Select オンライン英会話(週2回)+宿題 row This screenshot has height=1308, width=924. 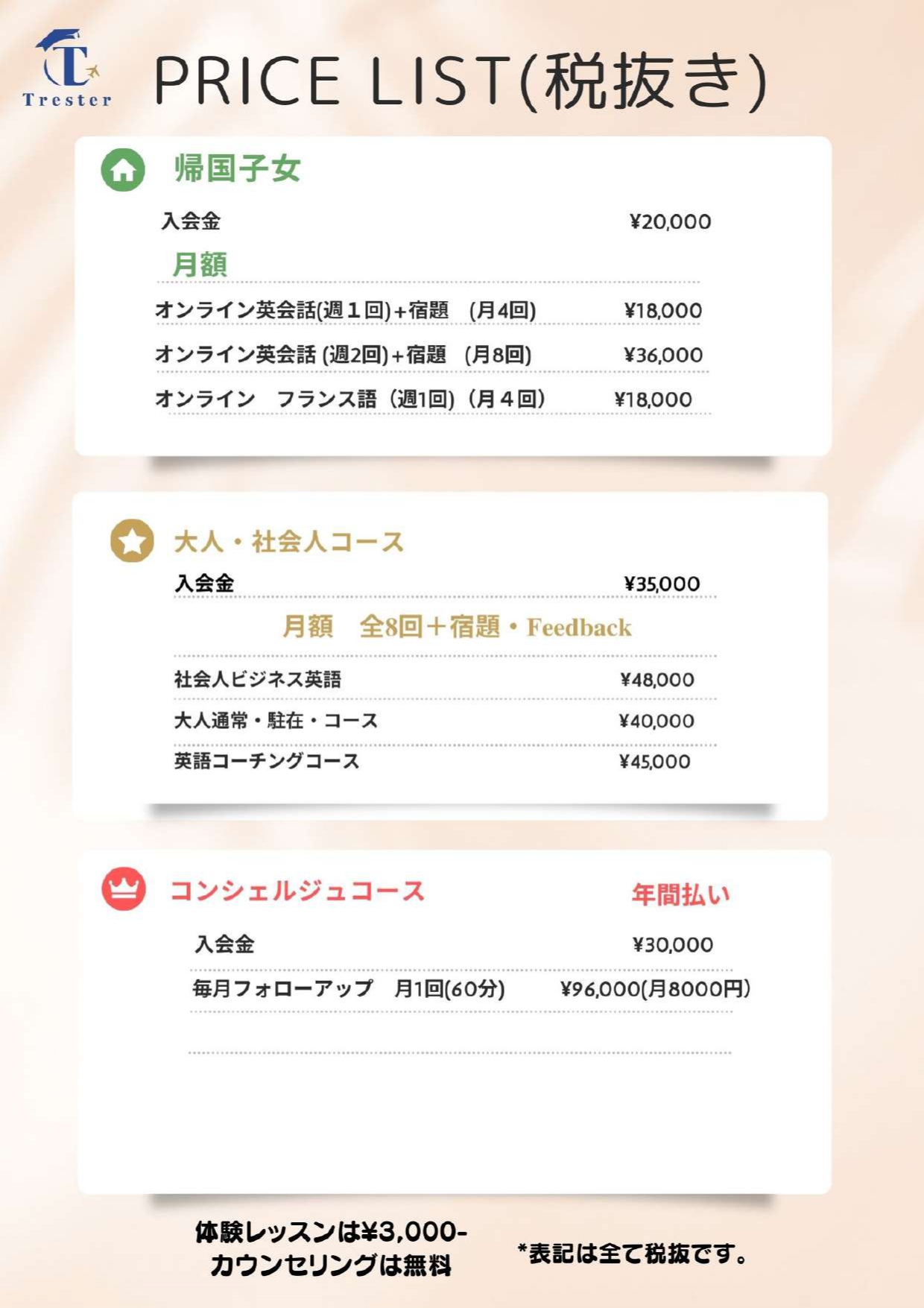[x=428, y=355]
